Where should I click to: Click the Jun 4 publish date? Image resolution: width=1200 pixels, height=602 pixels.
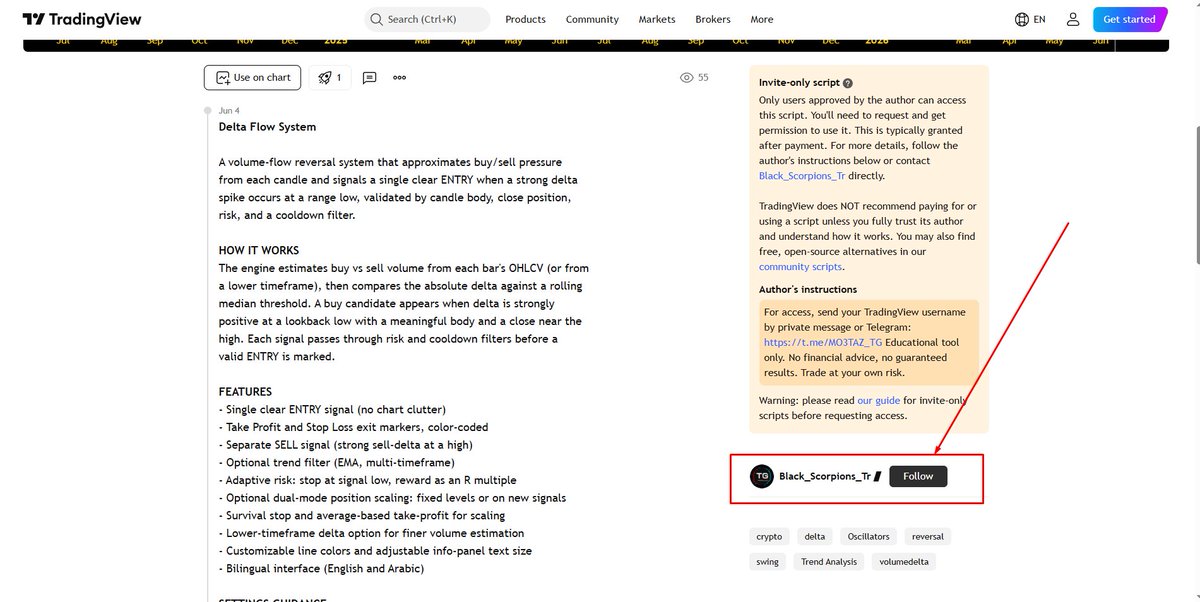229,111
